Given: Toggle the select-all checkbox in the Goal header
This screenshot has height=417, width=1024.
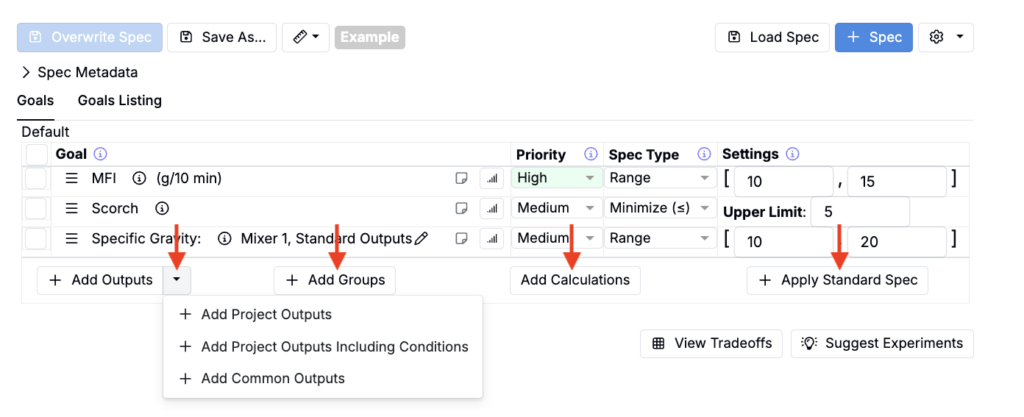Looking at the screenshot, I should [36, 155].
